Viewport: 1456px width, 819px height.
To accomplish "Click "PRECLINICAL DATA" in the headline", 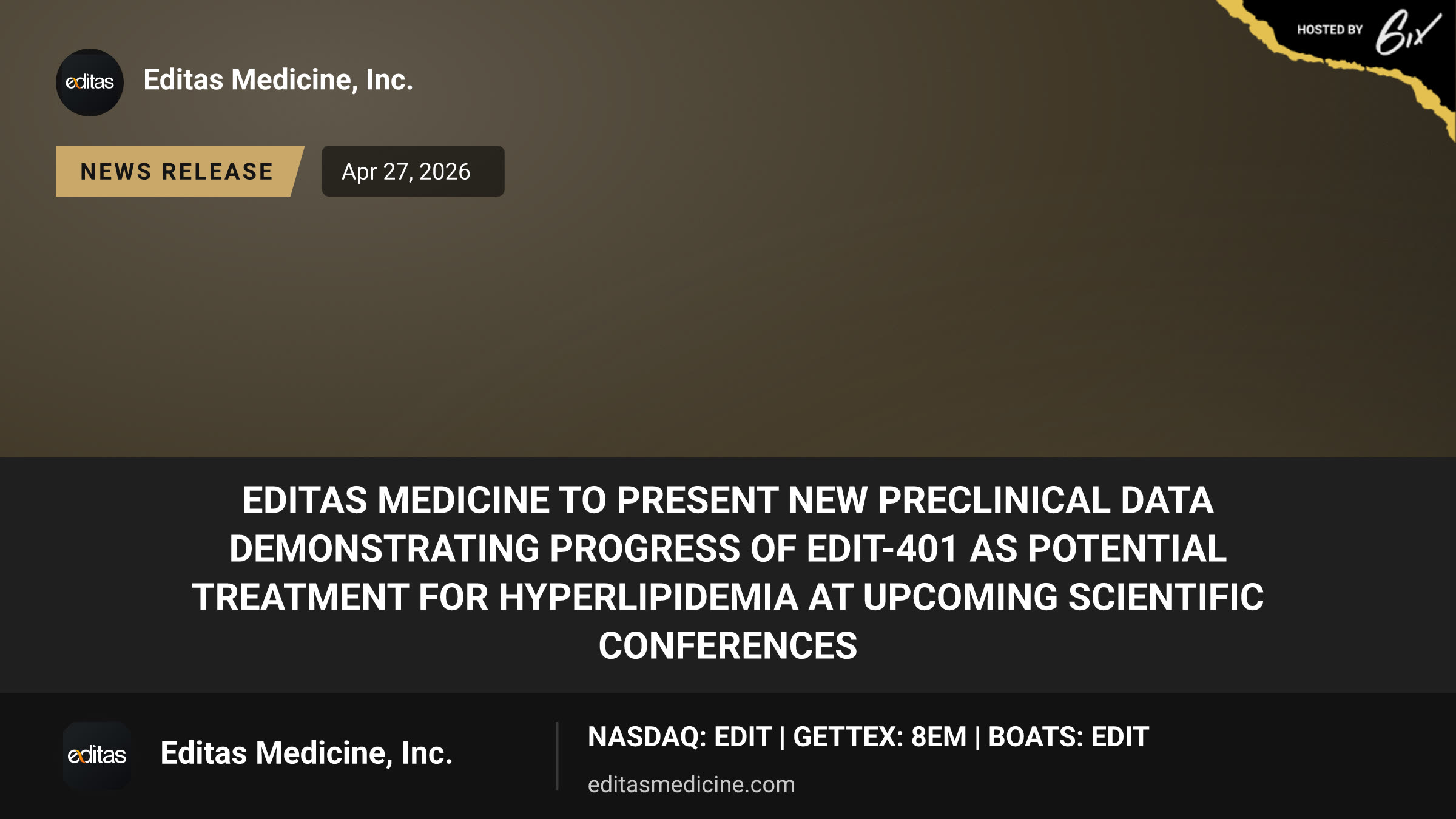I will point(1046,500).
